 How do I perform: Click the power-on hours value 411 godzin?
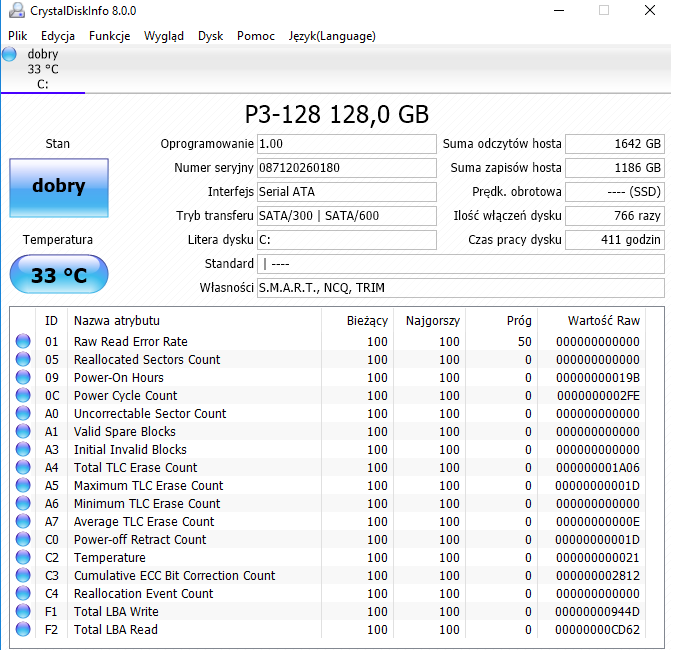[x=615, y=239]
